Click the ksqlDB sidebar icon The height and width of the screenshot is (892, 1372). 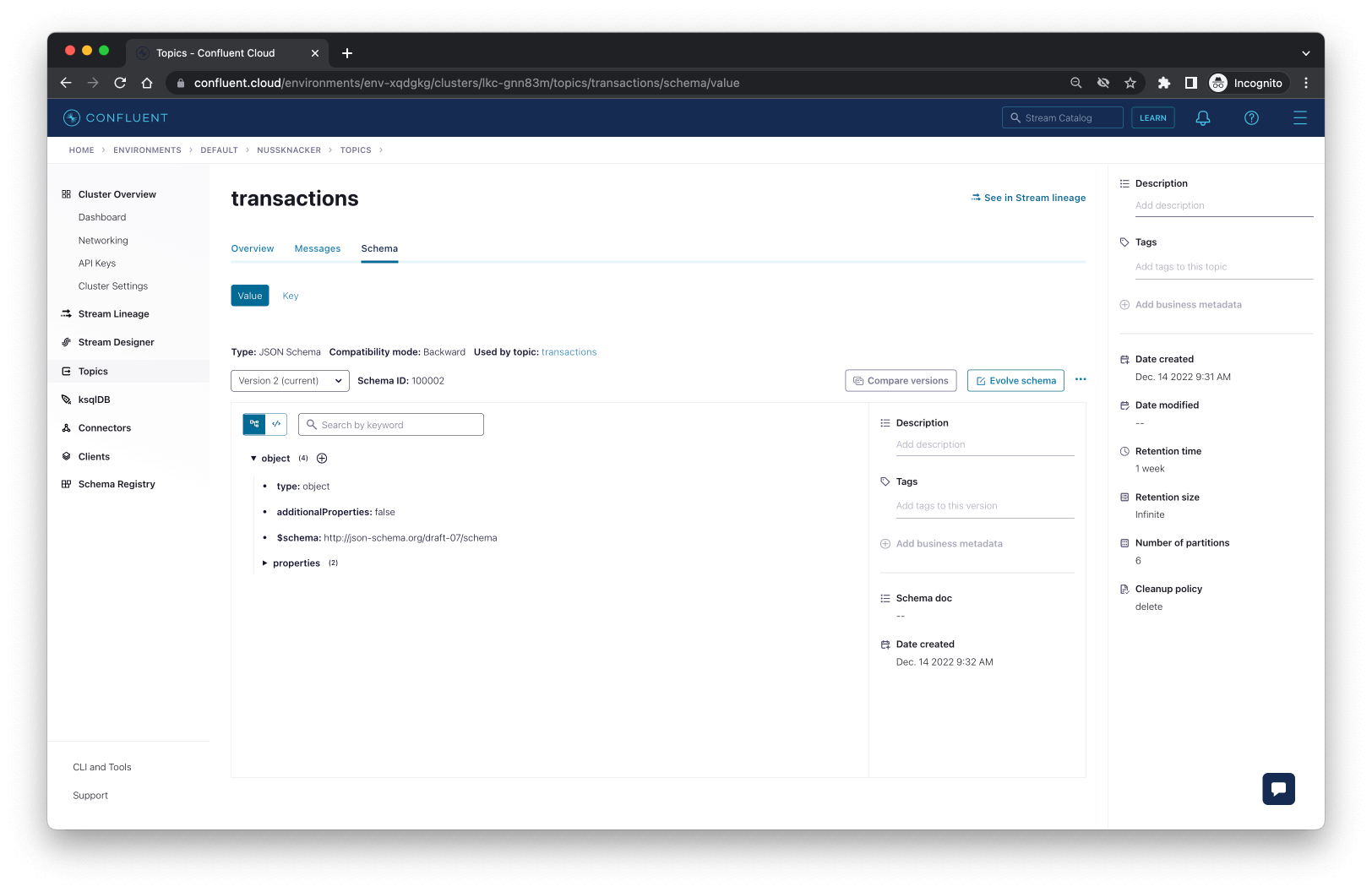66,400
